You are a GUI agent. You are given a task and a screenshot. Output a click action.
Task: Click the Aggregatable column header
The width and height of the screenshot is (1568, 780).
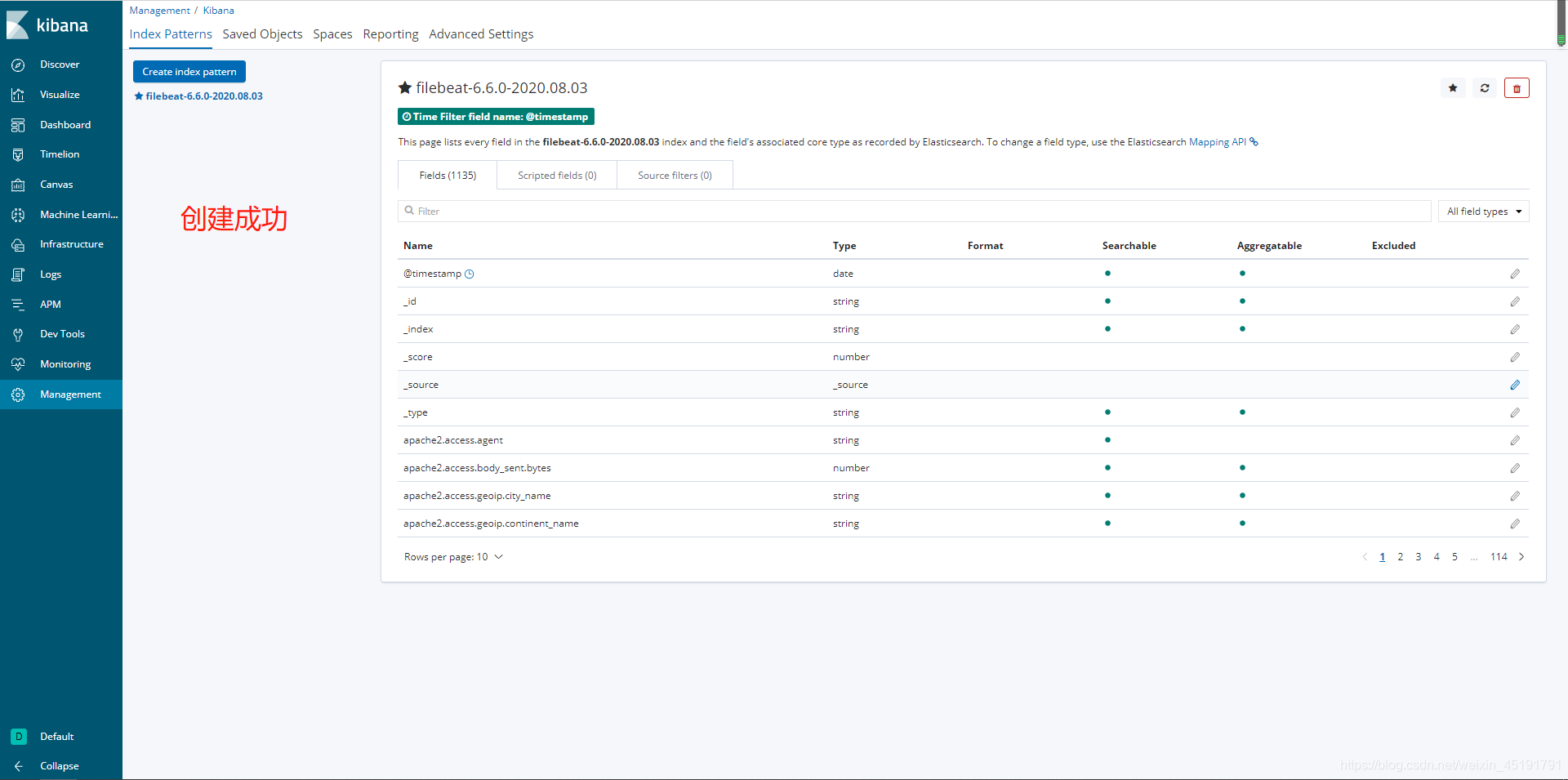(1269, 246)
